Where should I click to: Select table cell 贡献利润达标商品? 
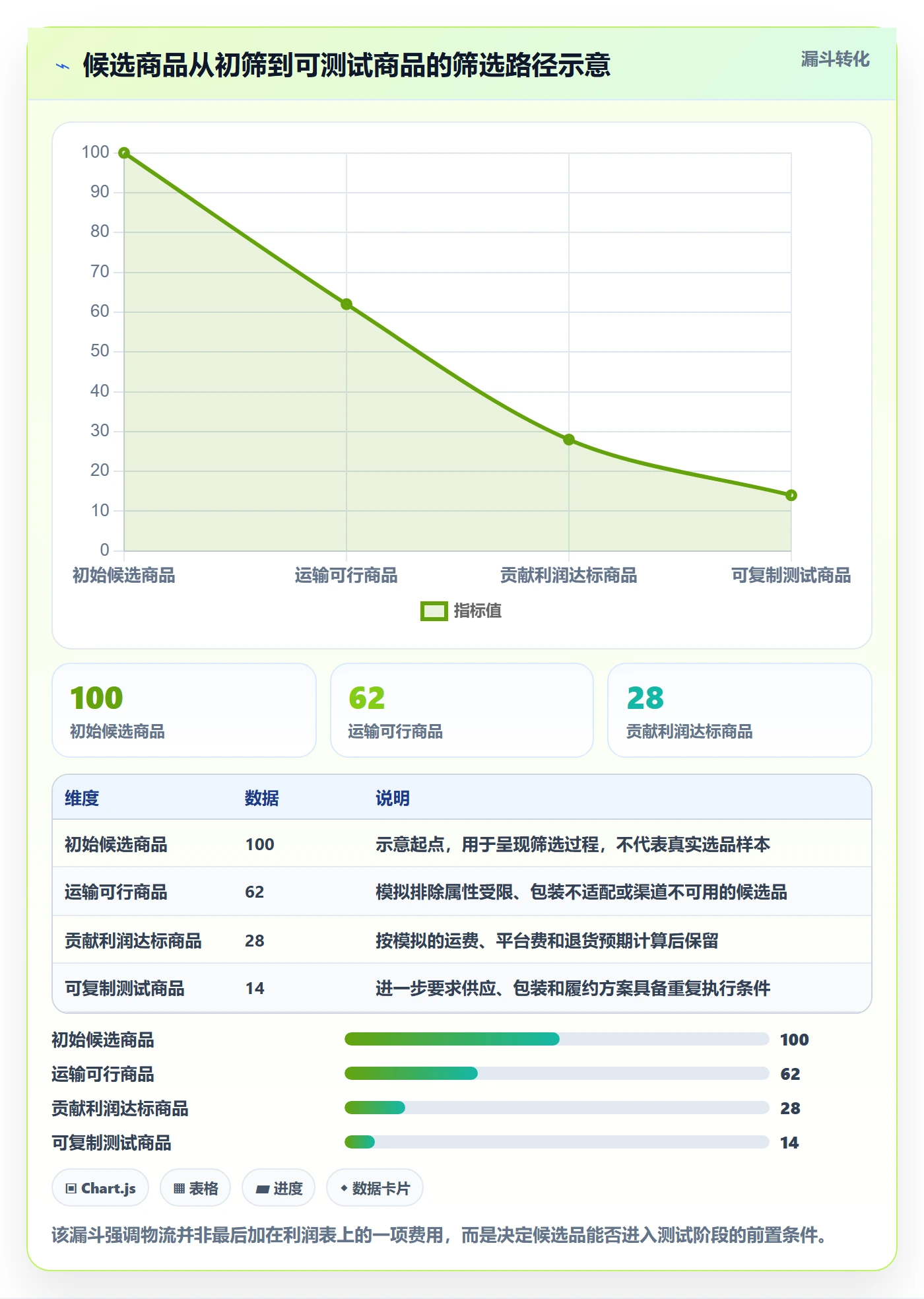pos(133,941)
